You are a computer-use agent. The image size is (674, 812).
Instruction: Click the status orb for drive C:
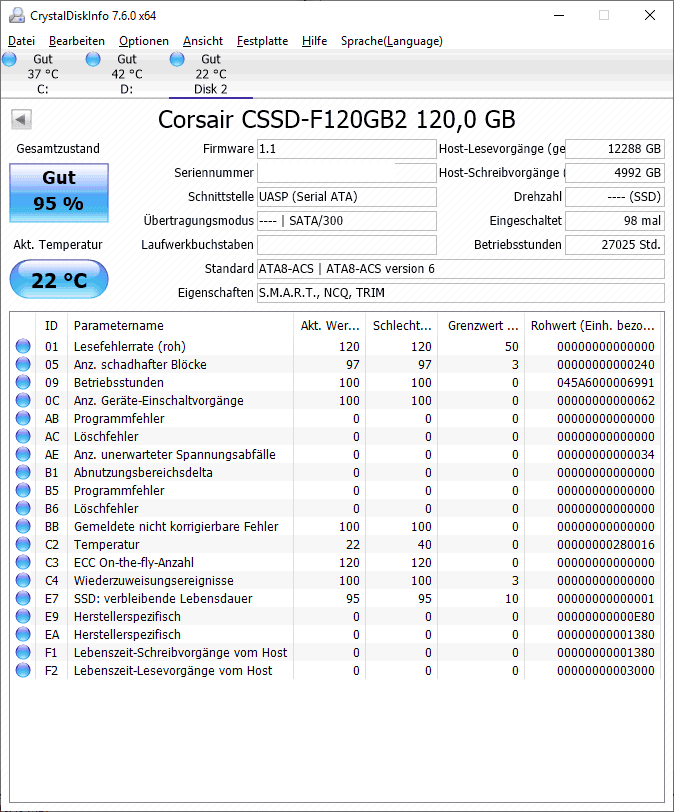point(9,60)
